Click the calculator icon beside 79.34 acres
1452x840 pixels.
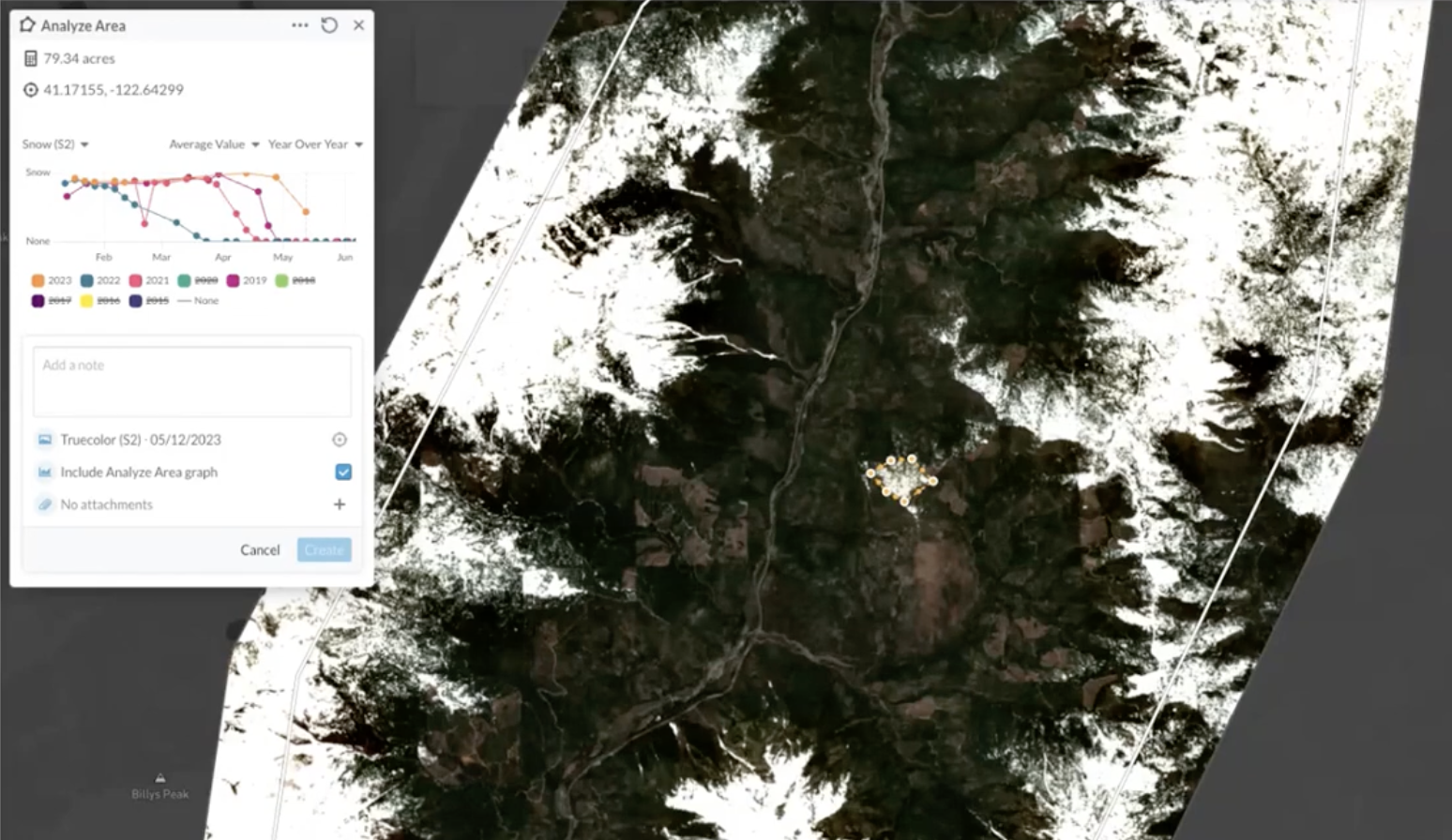click(x=30, y=58)
